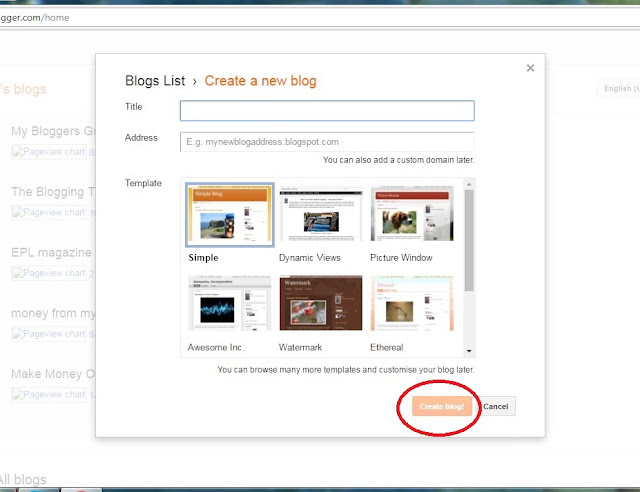This screenshot has height=492, width=640.
Task: Focus the blog Title input field
Action: tap(327, 111)
